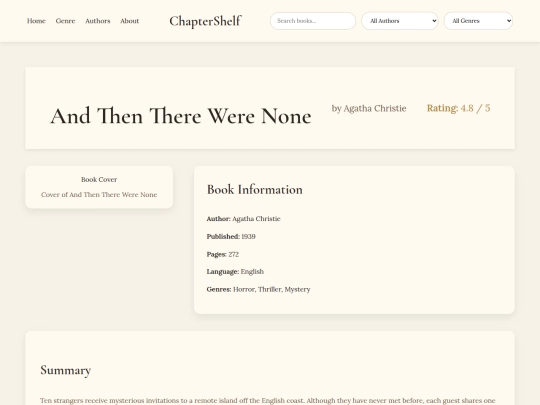Click the Genres: Horror, Thriller, Mystery line
The height and width of the screenshot is (405, 540).
pyautogui.click(x=258, y=289)
